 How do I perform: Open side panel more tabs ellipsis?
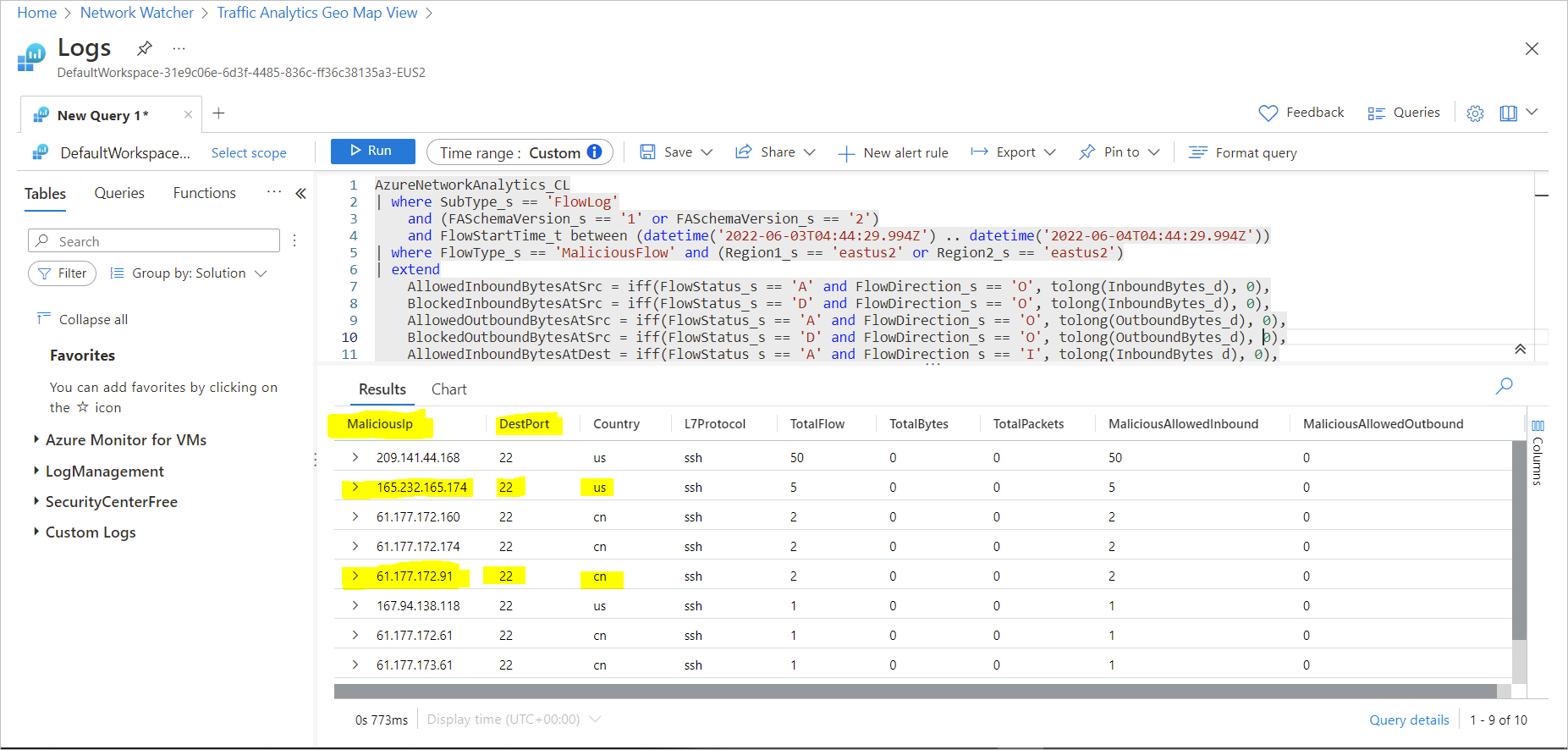pyautogui.click(x=273, y=192)
